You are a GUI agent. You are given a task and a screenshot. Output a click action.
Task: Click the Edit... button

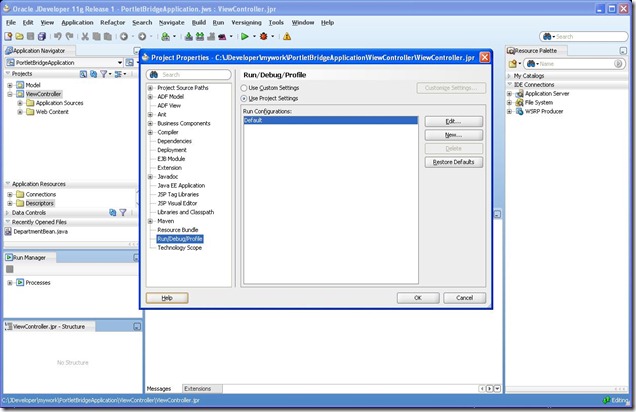coord(453,121)
